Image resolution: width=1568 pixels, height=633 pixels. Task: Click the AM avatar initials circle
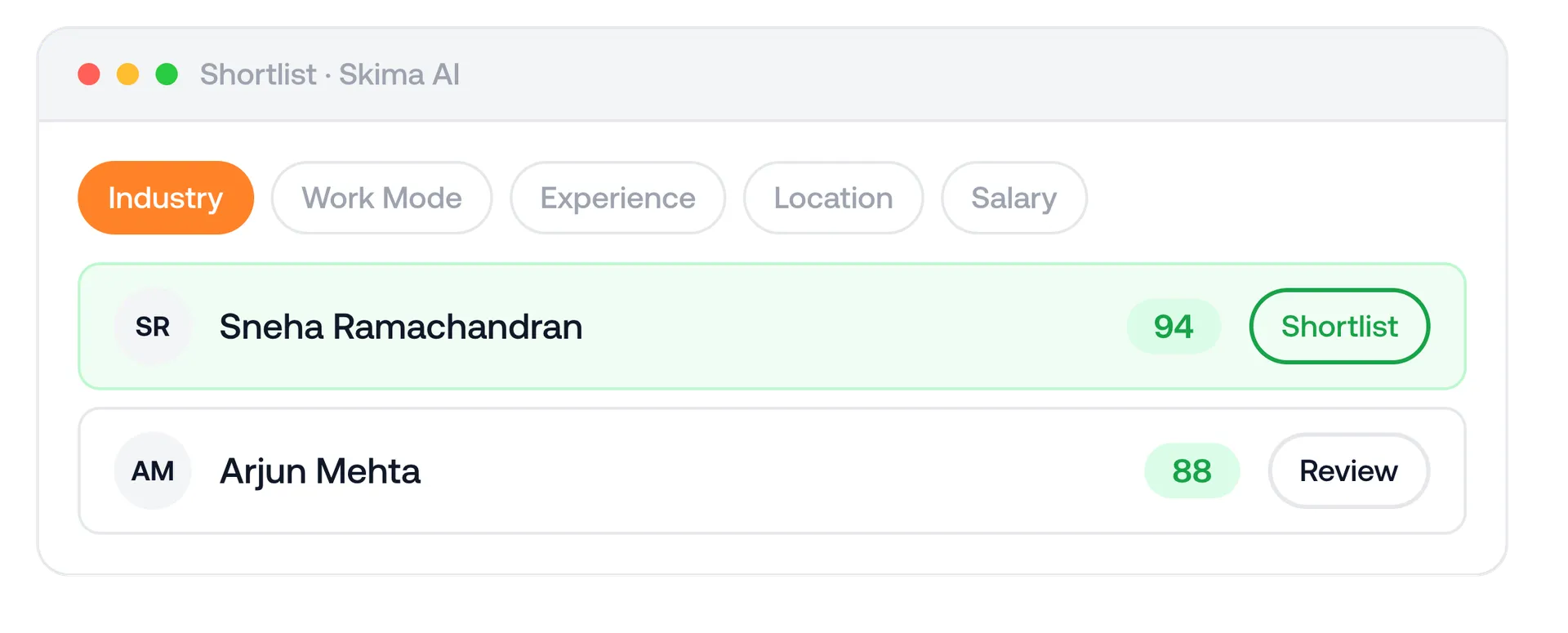153,471
